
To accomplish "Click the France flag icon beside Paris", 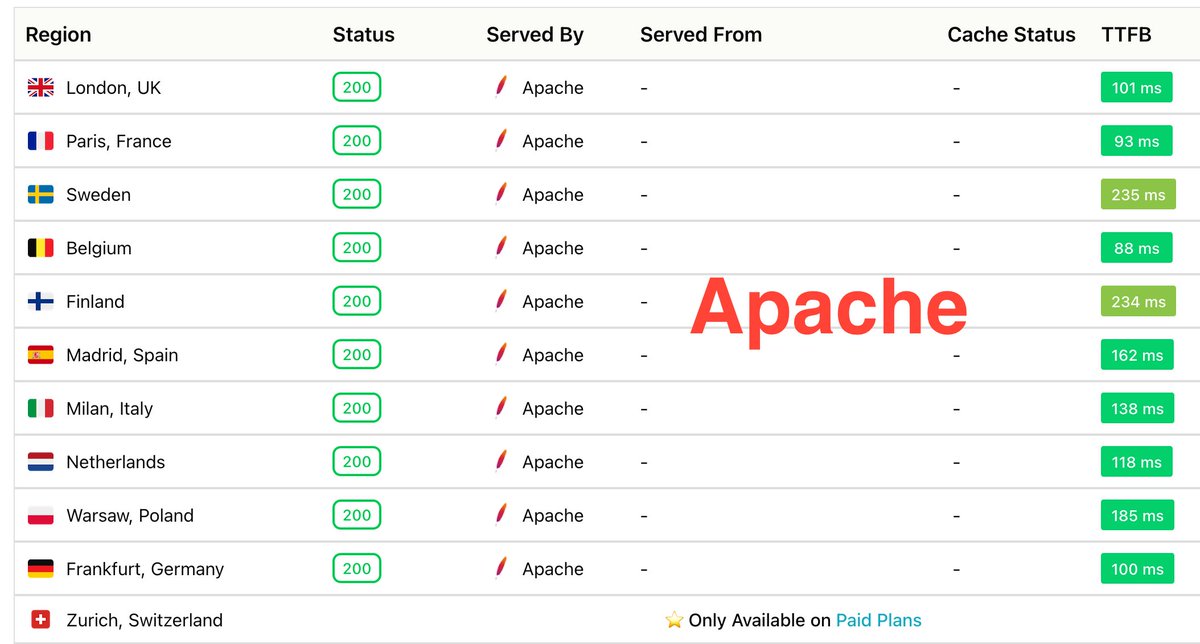I will click(40, 141).
